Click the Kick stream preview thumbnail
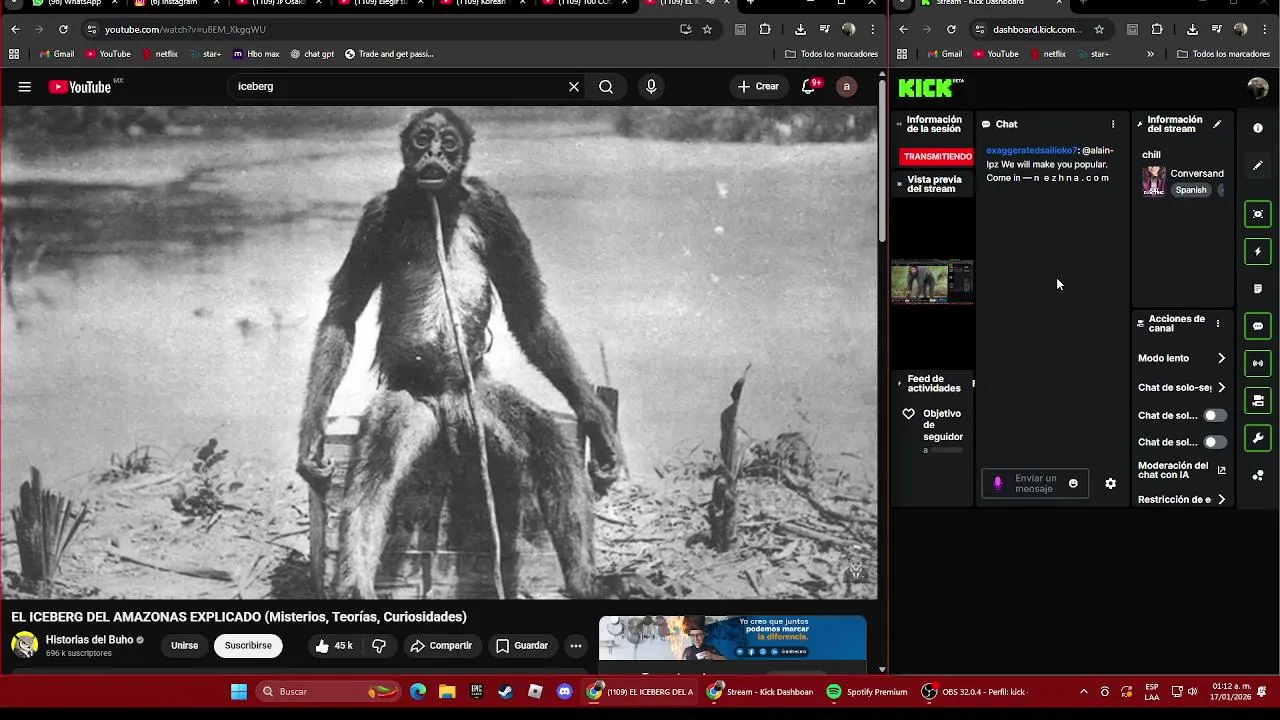The image size is (1280, 720). (x=932, y=282)
